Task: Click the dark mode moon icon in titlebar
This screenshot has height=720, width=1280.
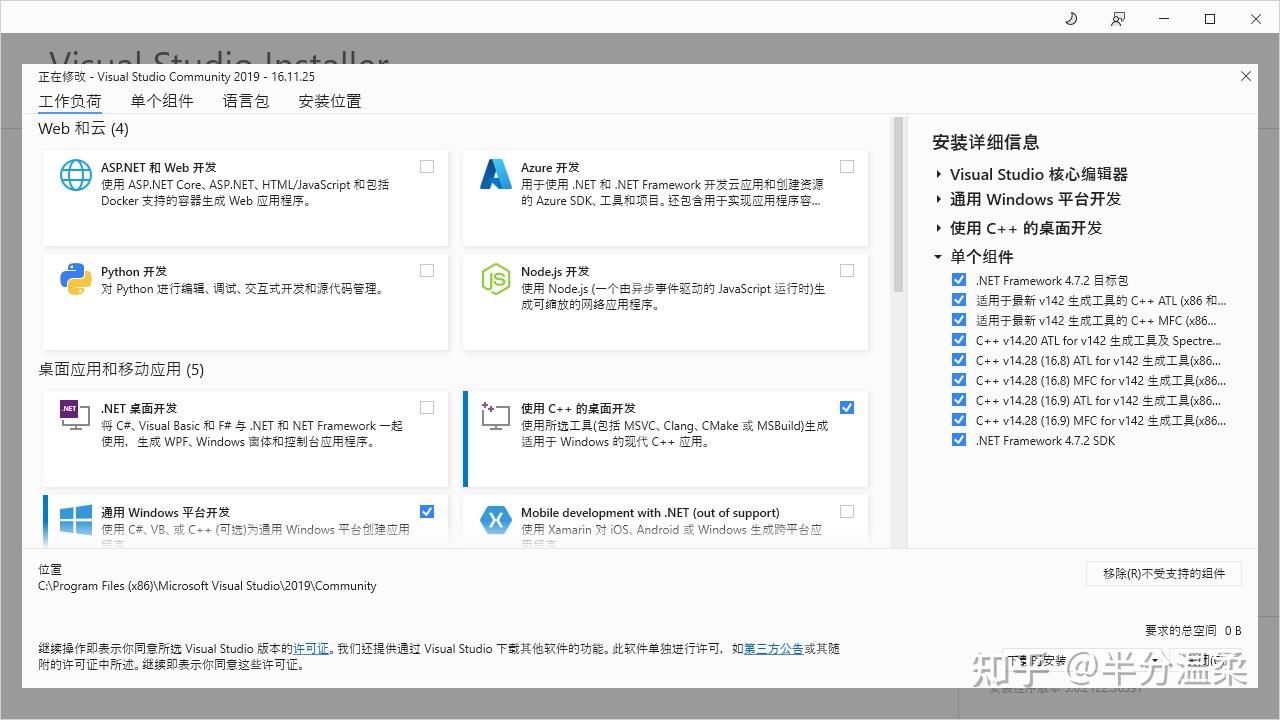Action: 1070,18
